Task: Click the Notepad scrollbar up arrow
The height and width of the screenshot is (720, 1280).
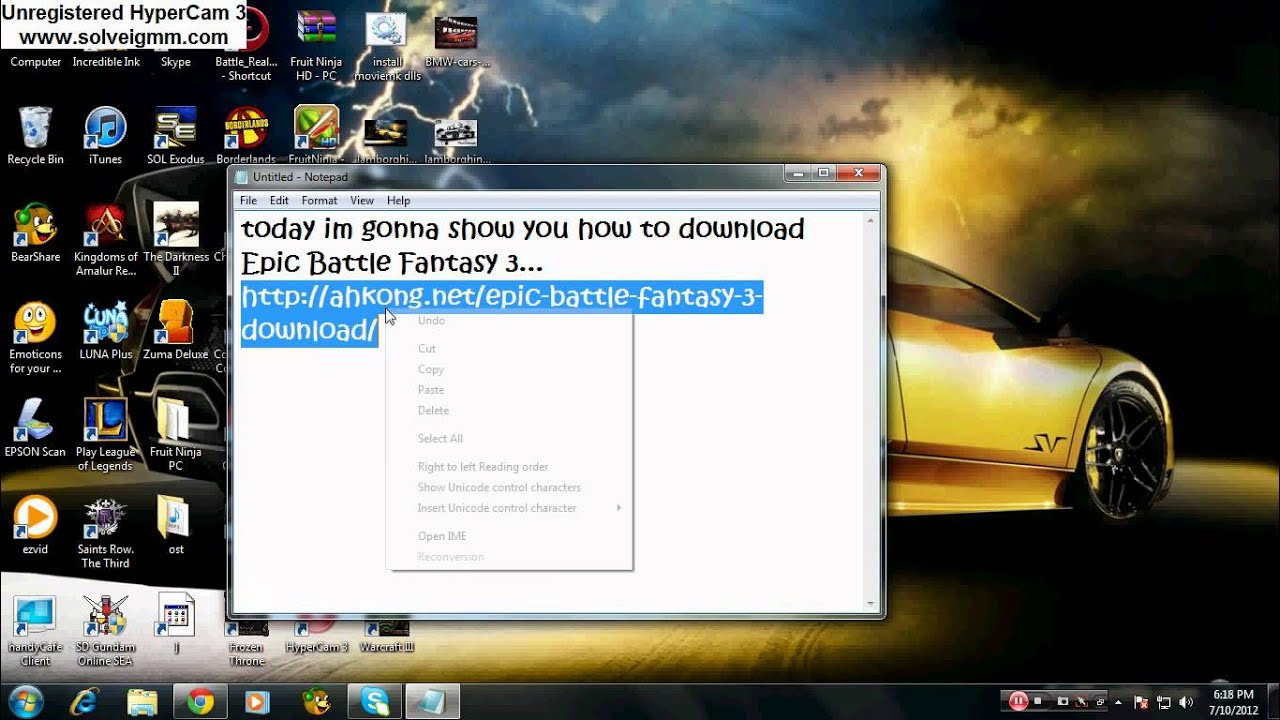Action: (x=872, y=220)
